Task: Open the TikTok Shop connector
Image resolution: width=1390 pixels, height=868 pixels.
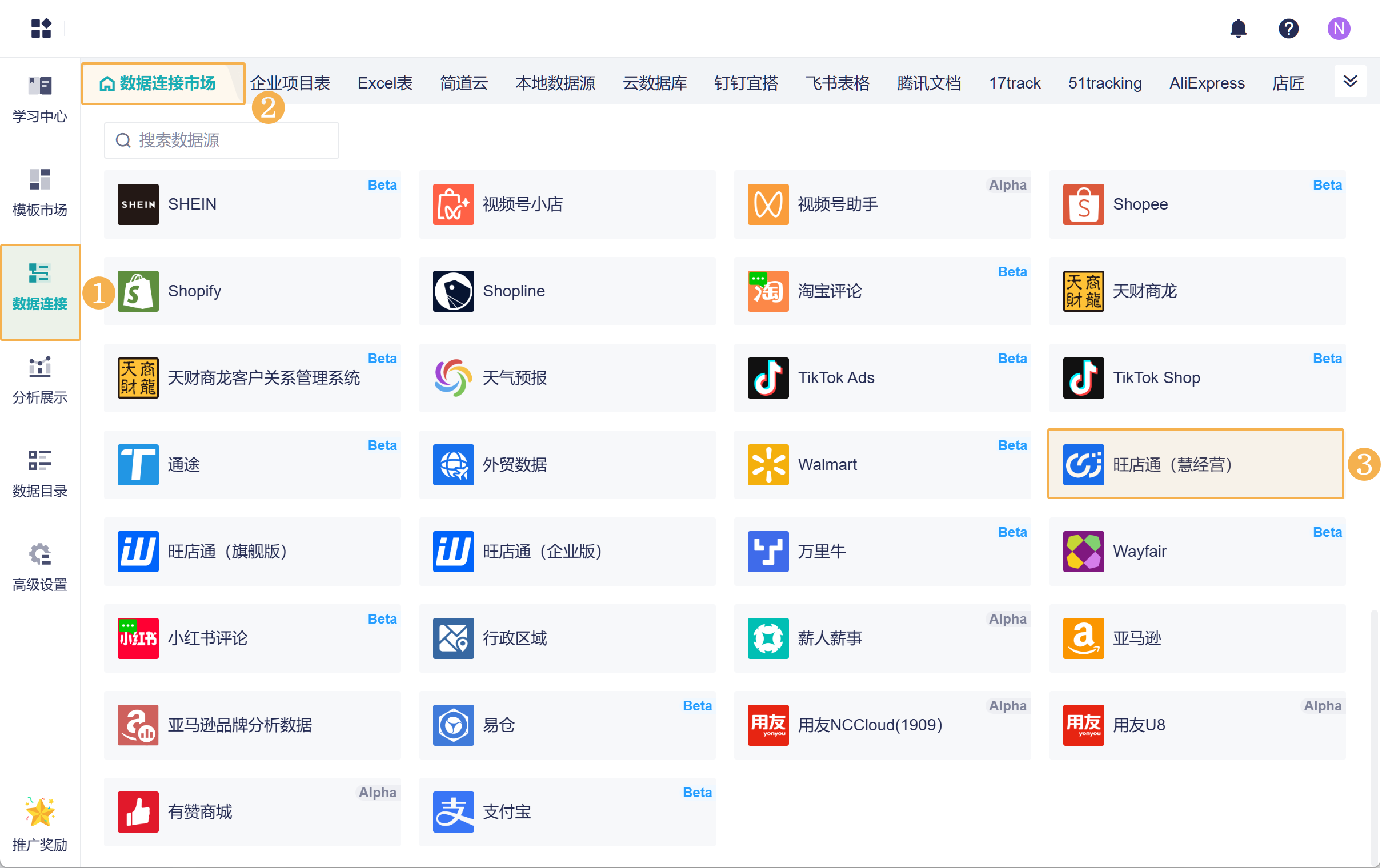Action: point(1197,377)
